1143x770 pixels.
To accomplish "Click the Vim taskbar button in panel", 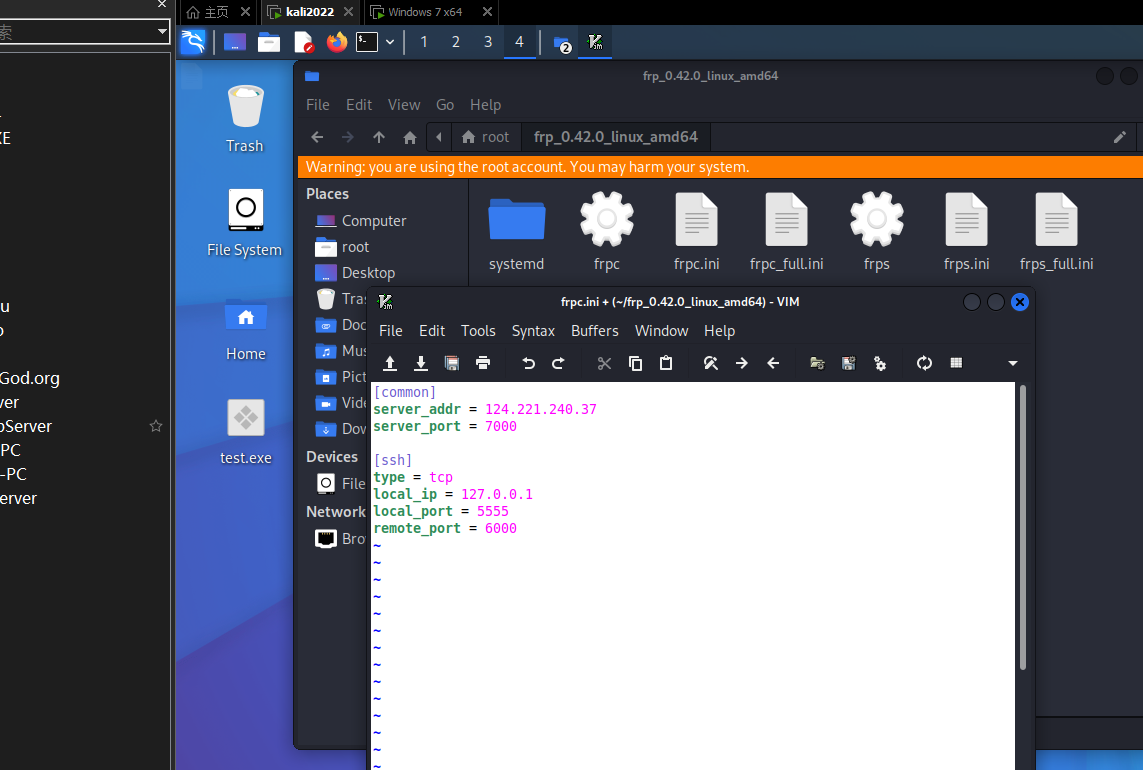I will [x=595, y=42].
